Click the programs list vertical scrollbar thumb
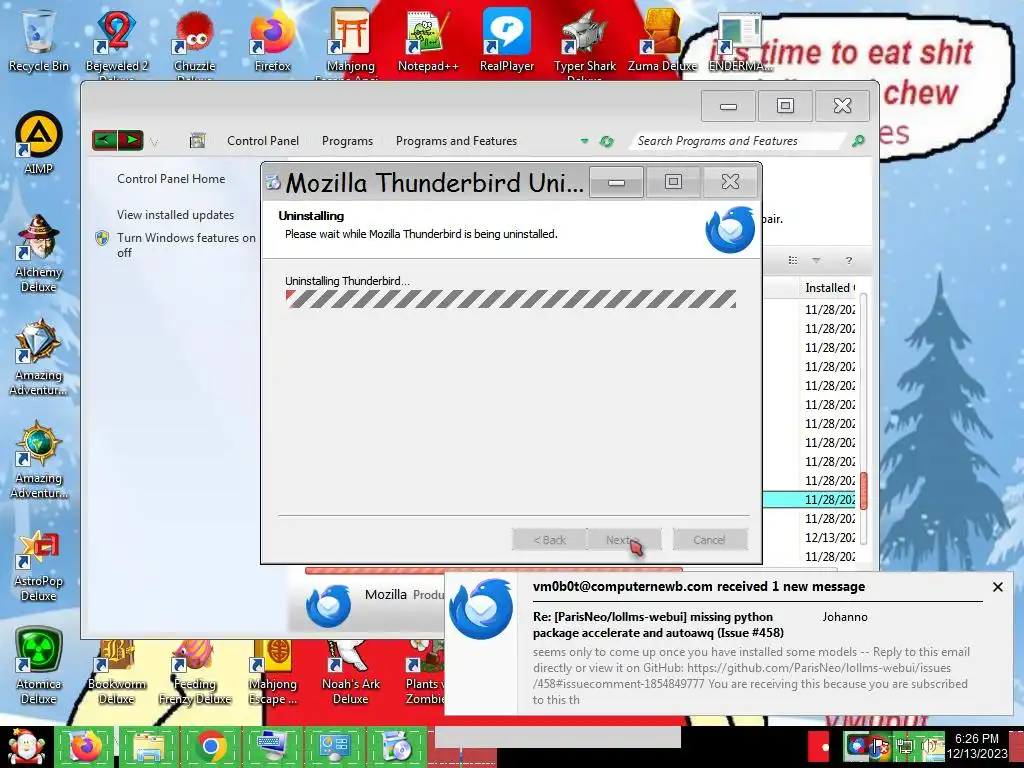This screenshot has width=1024, height=768. 864,491
